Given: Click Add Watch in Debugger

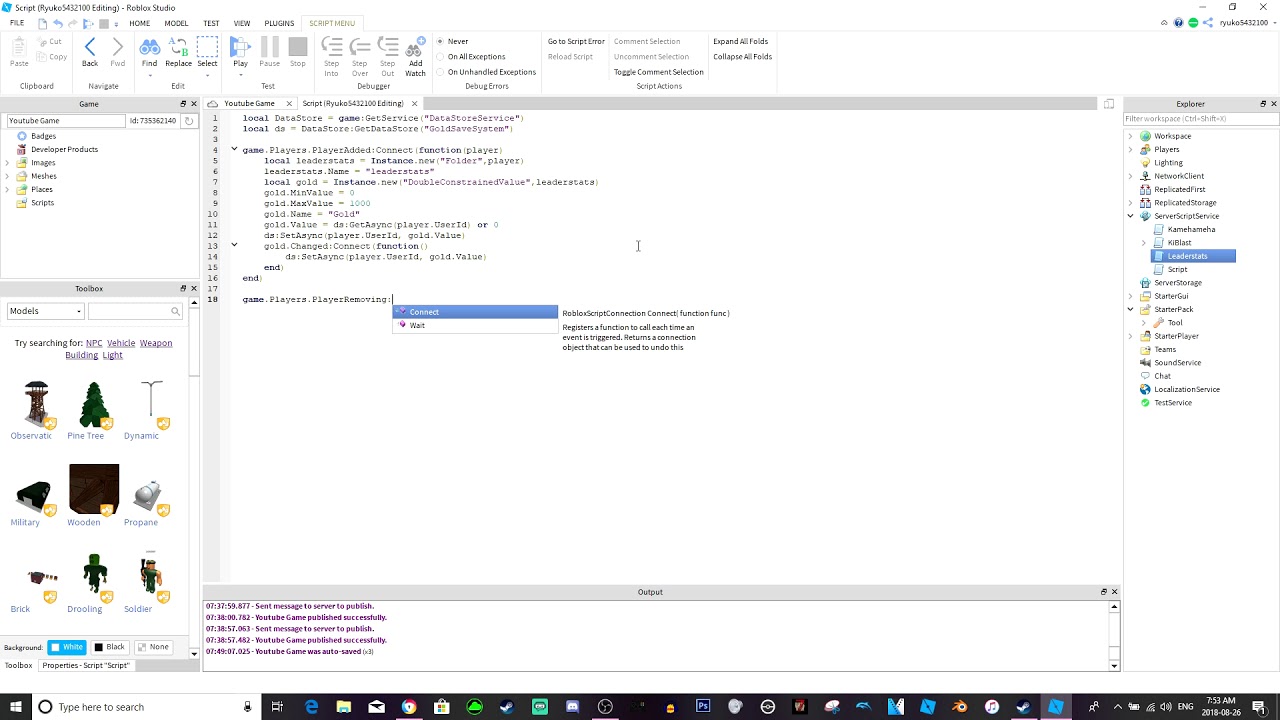Looking at the screenshot, I should pyautogui.click(x=415, y=56).
